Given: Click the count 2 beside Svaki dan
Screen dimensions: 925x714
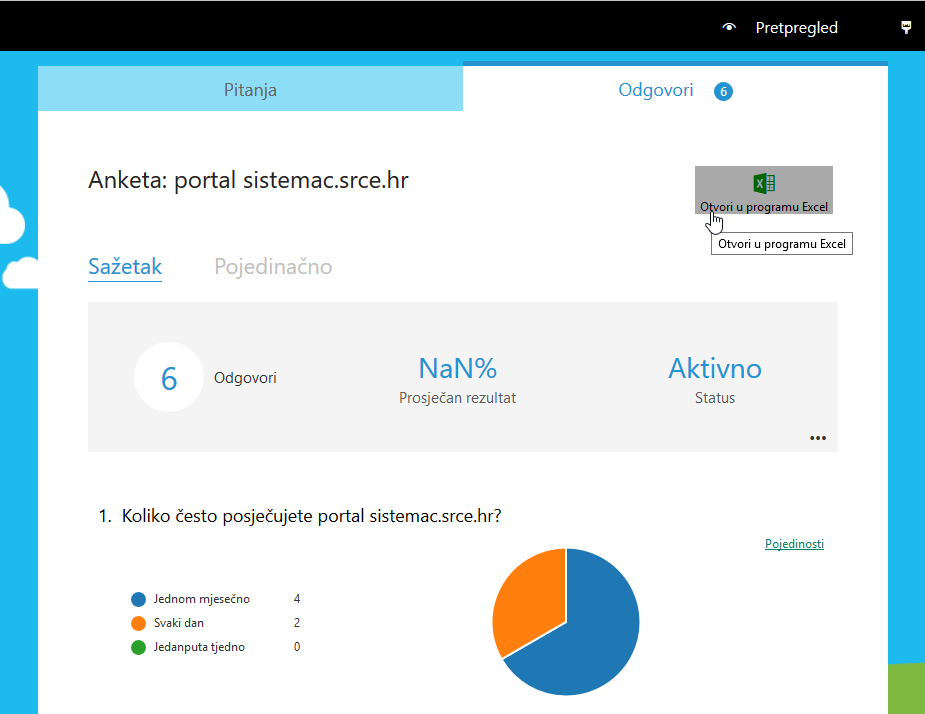Looking at the screenshot, I should click(x=297, y=623).
